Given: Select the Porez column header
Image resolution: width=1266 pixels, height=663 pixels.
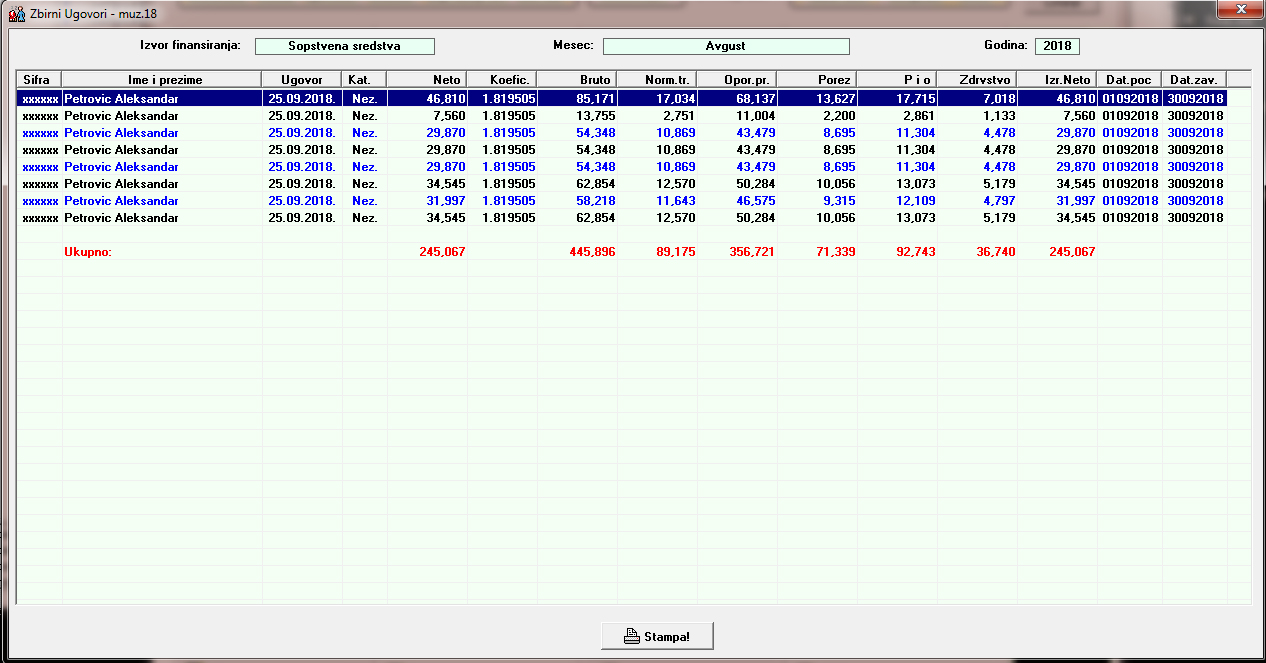Looking at the screenshot, I should pos(817,79).
